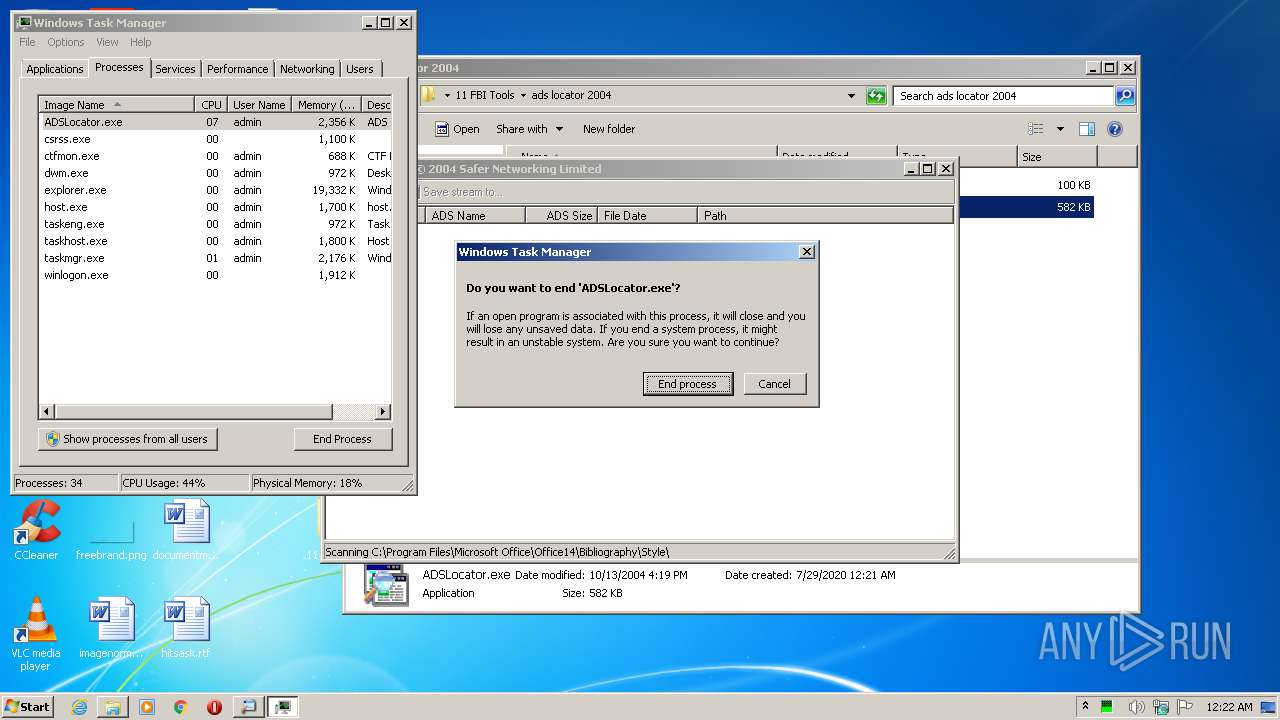Open the VLC media player desktop shortcut

pyautogui.click(x=36, y=634)
